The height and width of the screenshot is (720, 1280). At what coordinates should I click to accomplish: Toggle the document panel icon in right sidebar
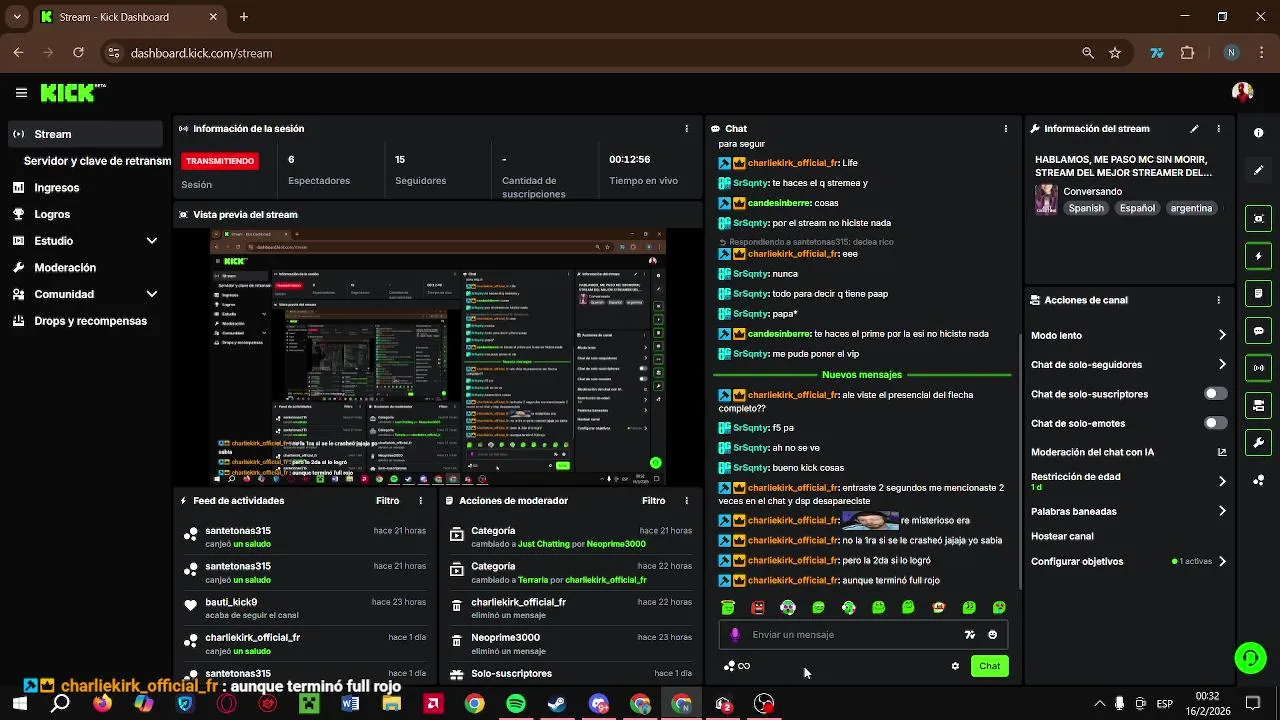coord(1258,293)
